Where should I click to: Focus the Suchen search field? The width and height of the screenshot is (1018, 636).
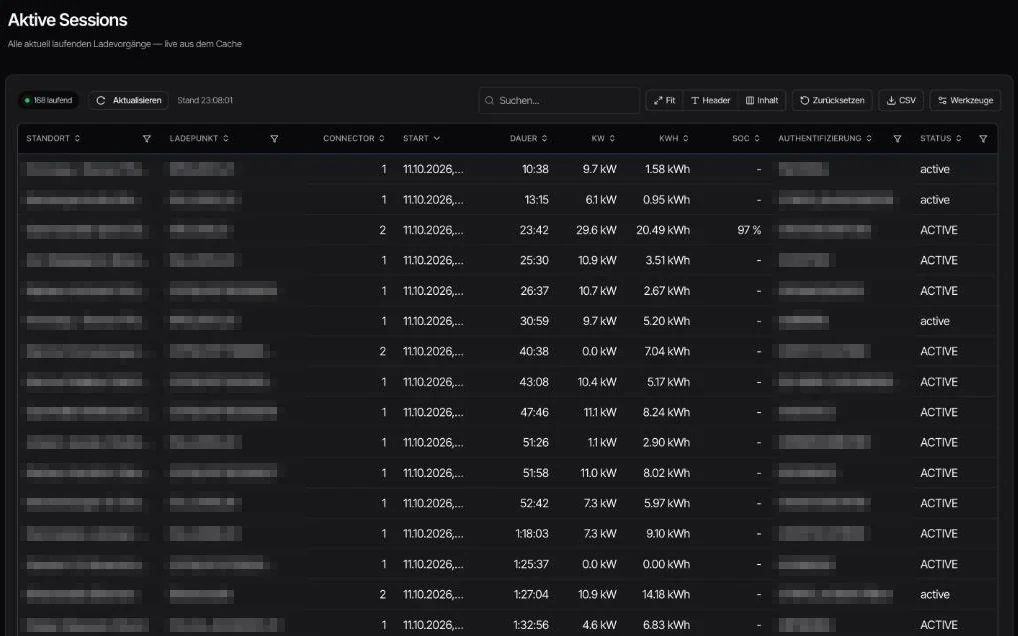559,101
